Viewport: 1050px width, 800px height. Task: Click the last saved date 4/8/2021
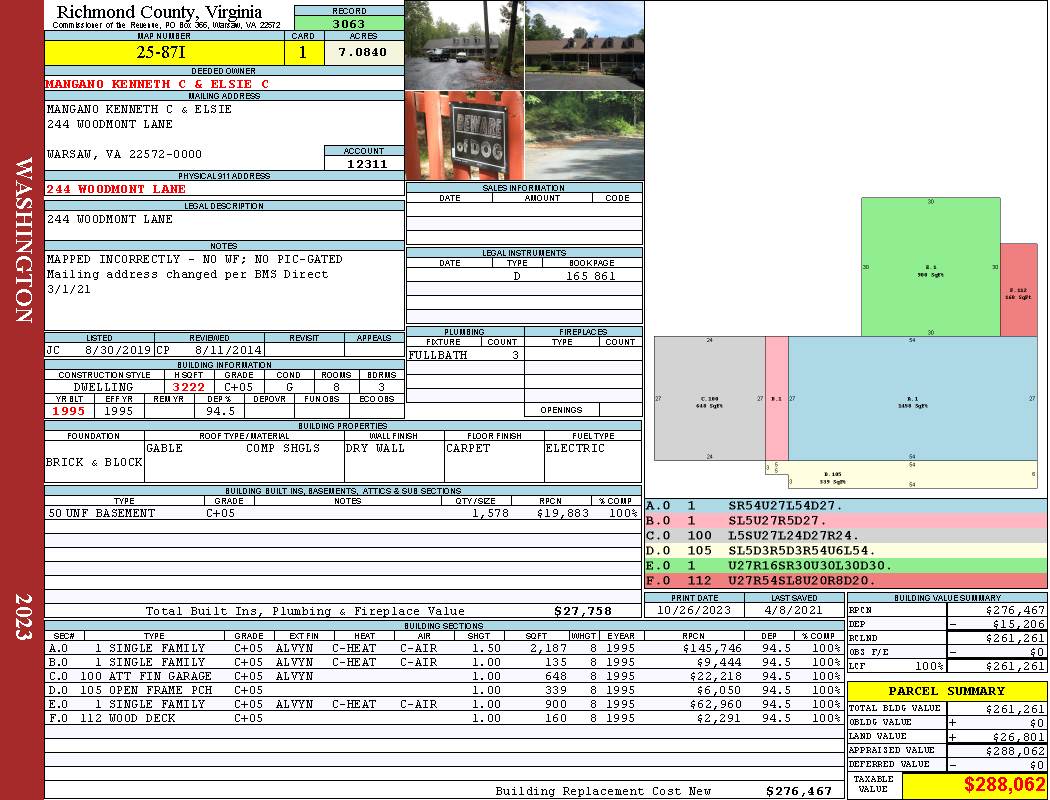point(794,611)
